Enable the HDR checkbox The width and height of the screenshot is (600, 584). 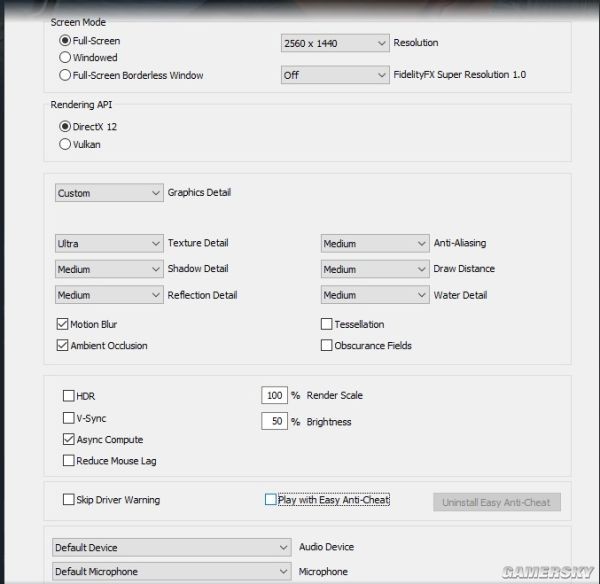pyautogui.click(x=68, y=395)
